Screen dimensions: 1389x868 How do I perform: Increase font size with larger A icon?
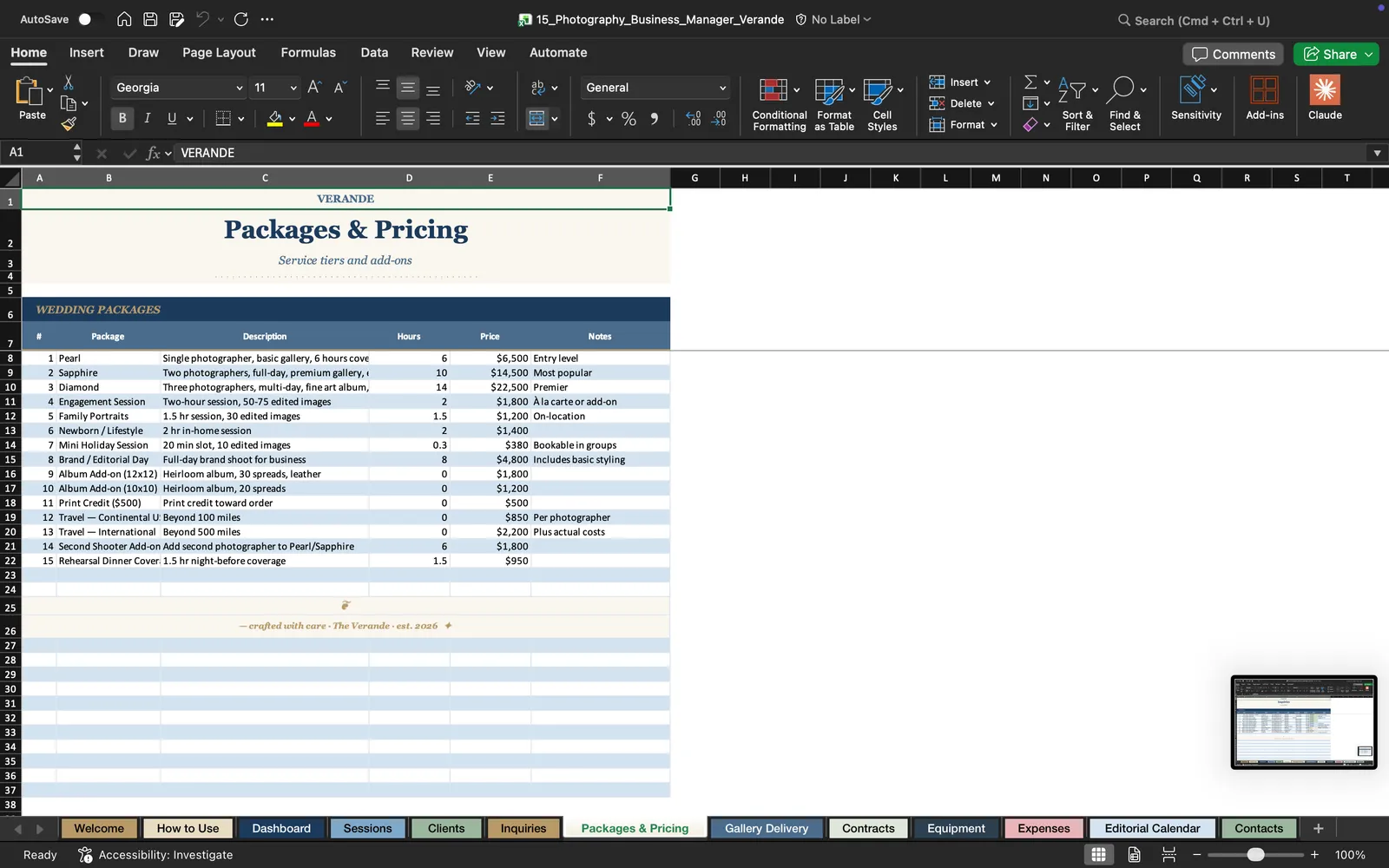coord(314,87)
